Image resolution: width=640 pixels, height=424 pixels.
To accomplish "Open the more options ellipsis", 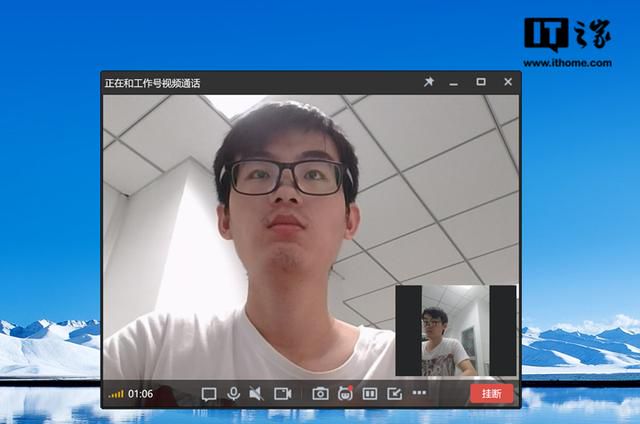I will (419, 393).
